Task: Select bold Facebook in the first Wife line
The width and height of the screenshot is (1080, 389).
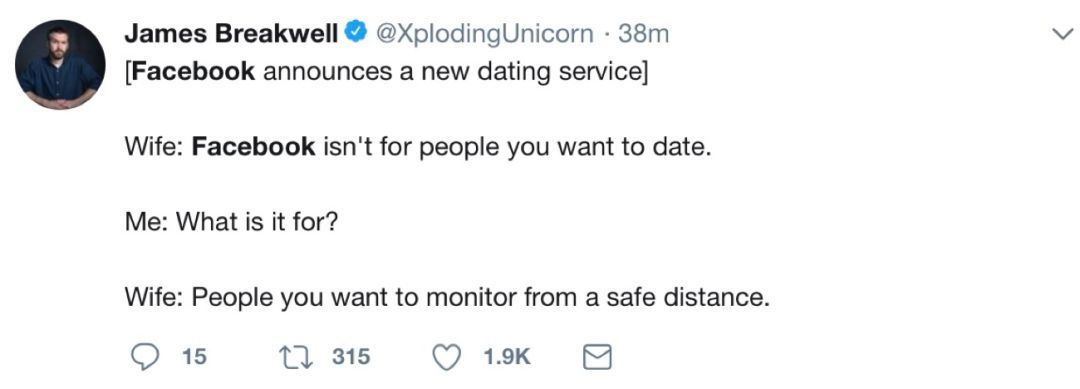Action: [253, 147]
